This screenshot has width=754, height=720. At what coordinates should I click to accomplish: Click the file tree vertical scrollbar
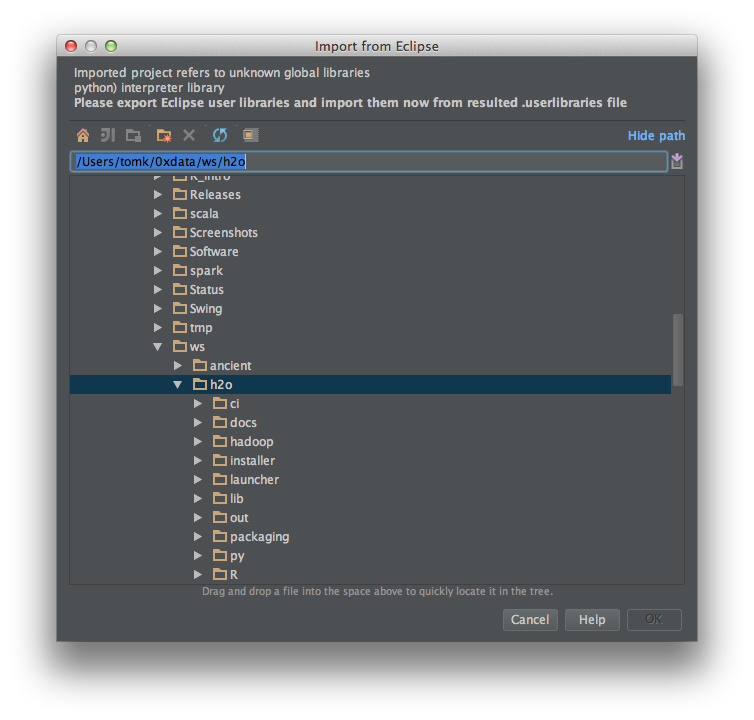pyautogui.click(x=678, y=350)
